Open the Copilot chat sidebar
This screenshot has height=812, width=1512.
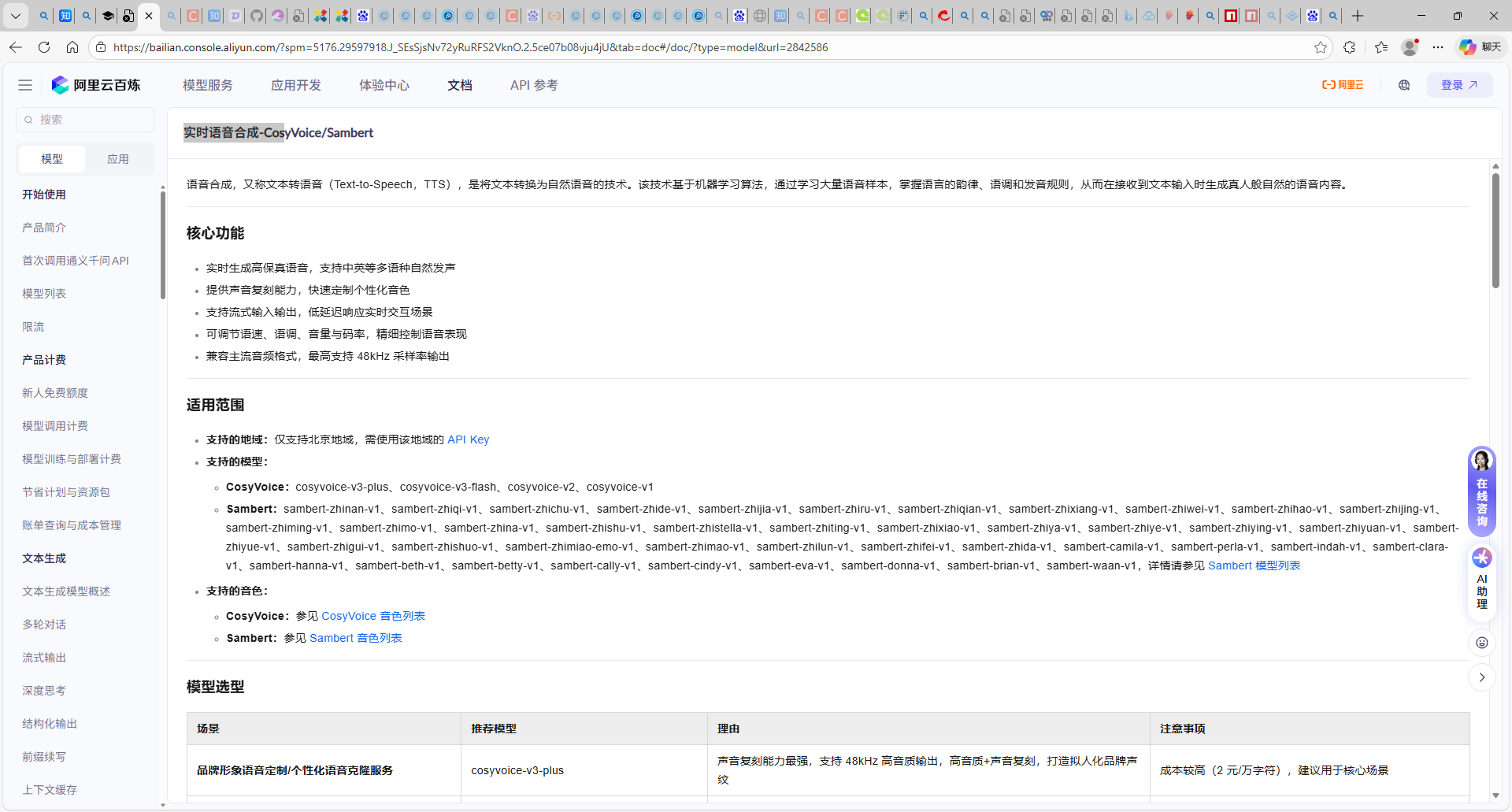pyautogui.click(x=1480, y=47)
